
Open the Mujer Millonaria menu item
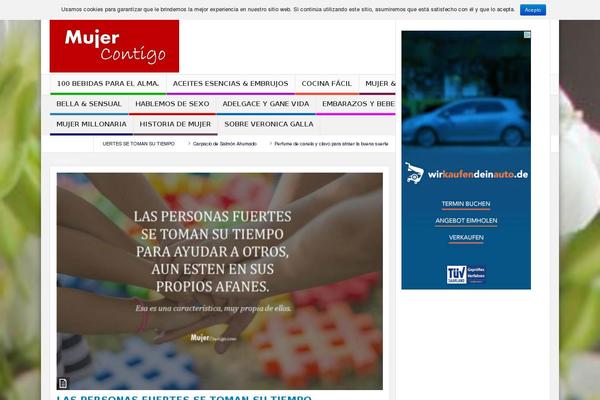[x=91, y=124]
